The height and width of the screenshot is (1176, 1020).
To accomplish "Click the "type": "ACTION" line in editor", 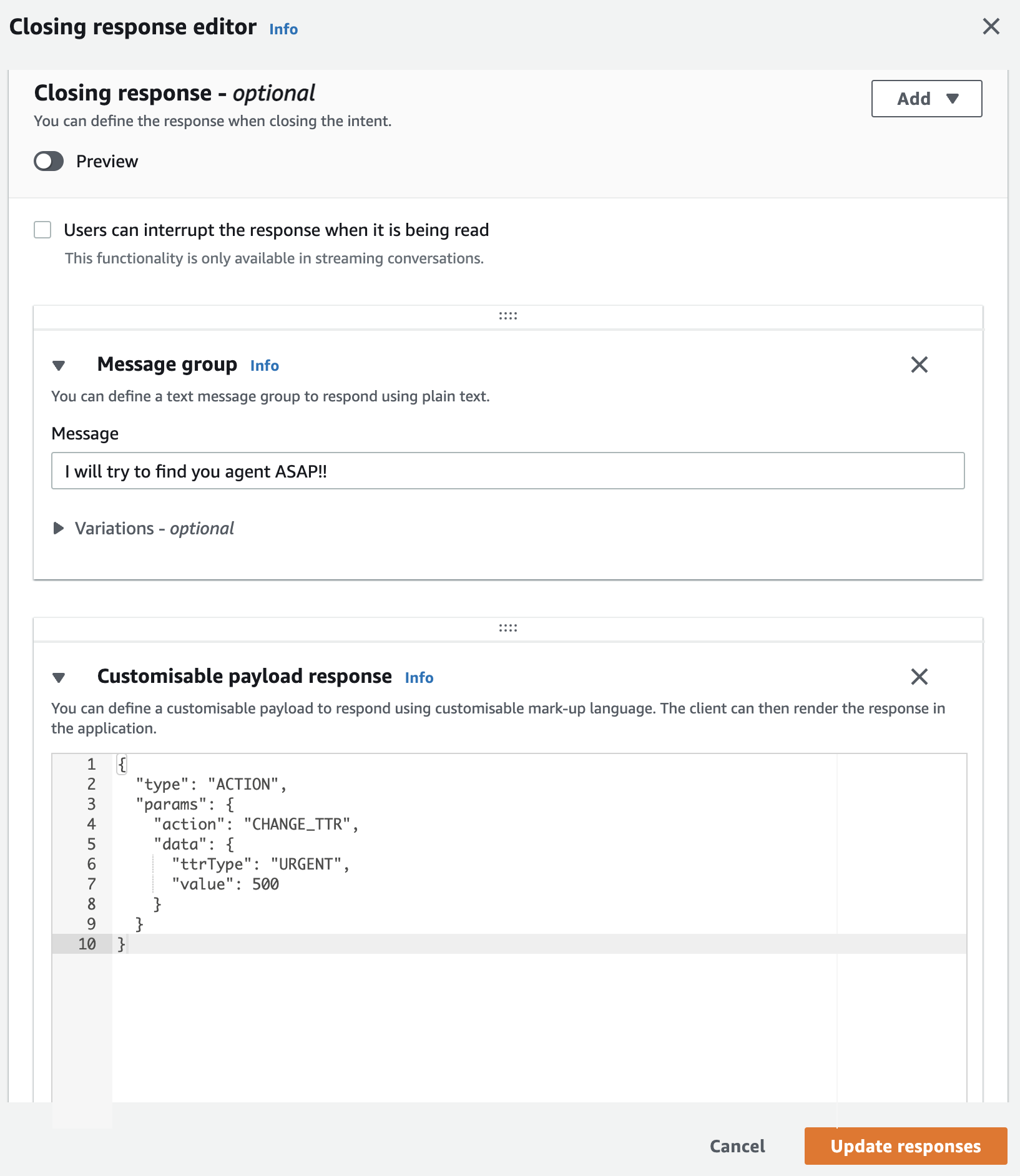I will point(211,784).
